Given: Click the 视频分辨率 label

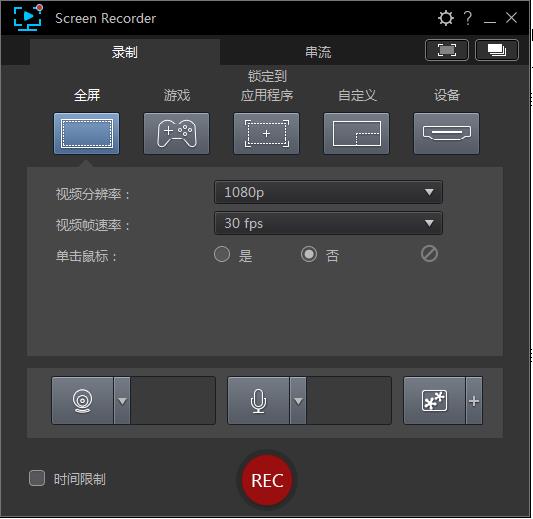Looking at the screenshot, I should point(92,194).
